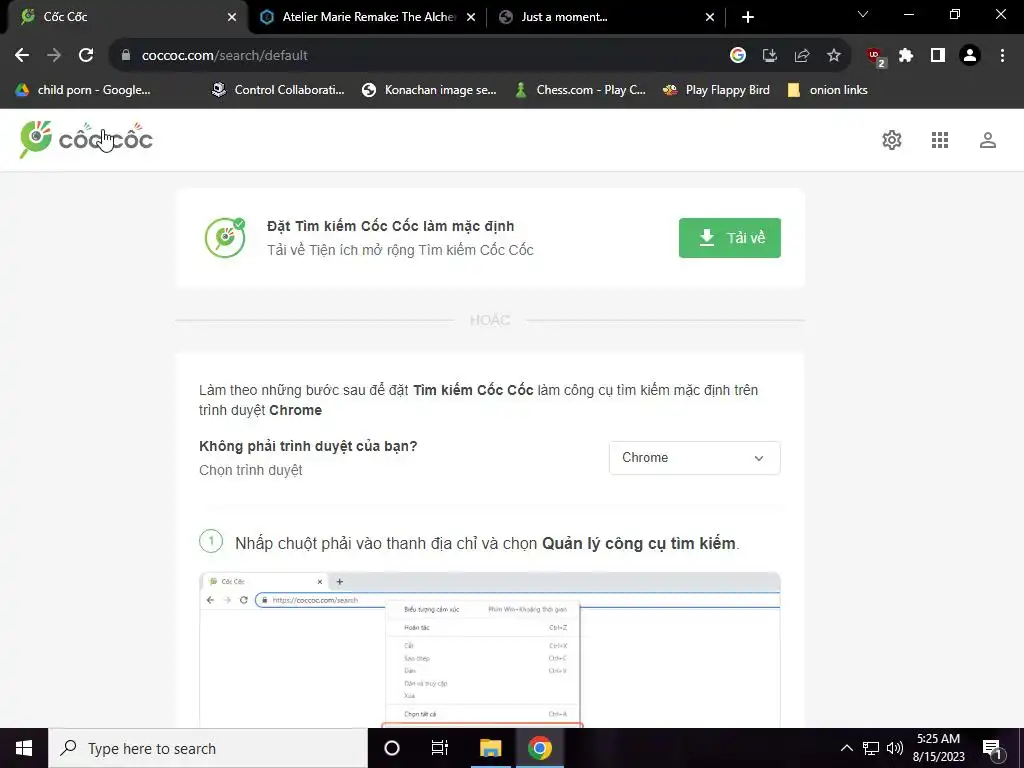This screenshot has height=768, width=1024.
Task: Open the Cốc Cốc apps grid
Action: click(x=940, y=140)
